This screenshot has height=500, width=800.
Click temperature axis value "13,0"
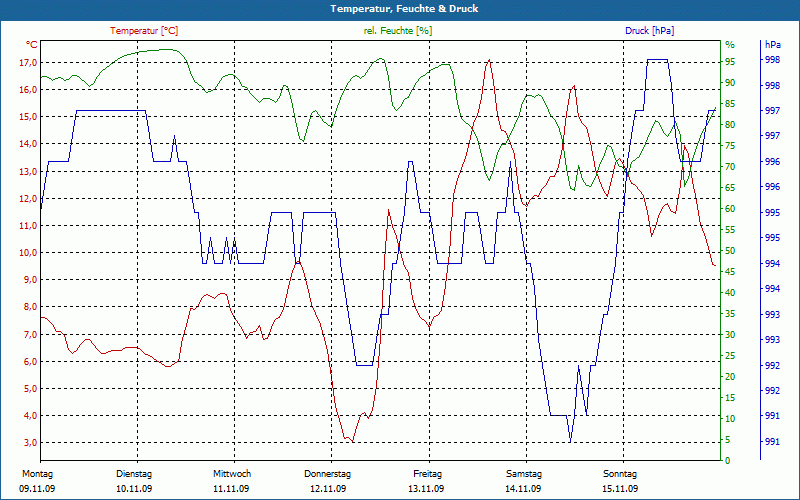pos(28,171)
